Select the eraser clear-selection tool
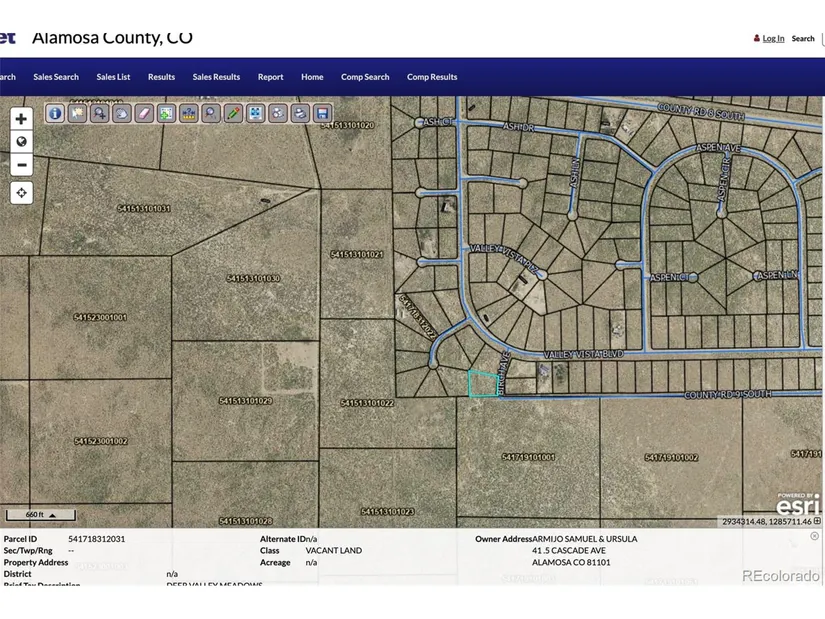This screenshot has height=619, width=825. coord(144,113)
